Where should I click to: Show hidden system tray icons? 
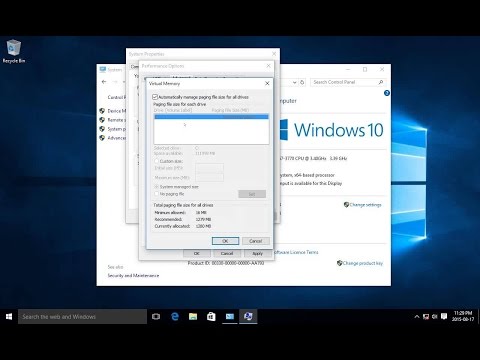(417, 317)
